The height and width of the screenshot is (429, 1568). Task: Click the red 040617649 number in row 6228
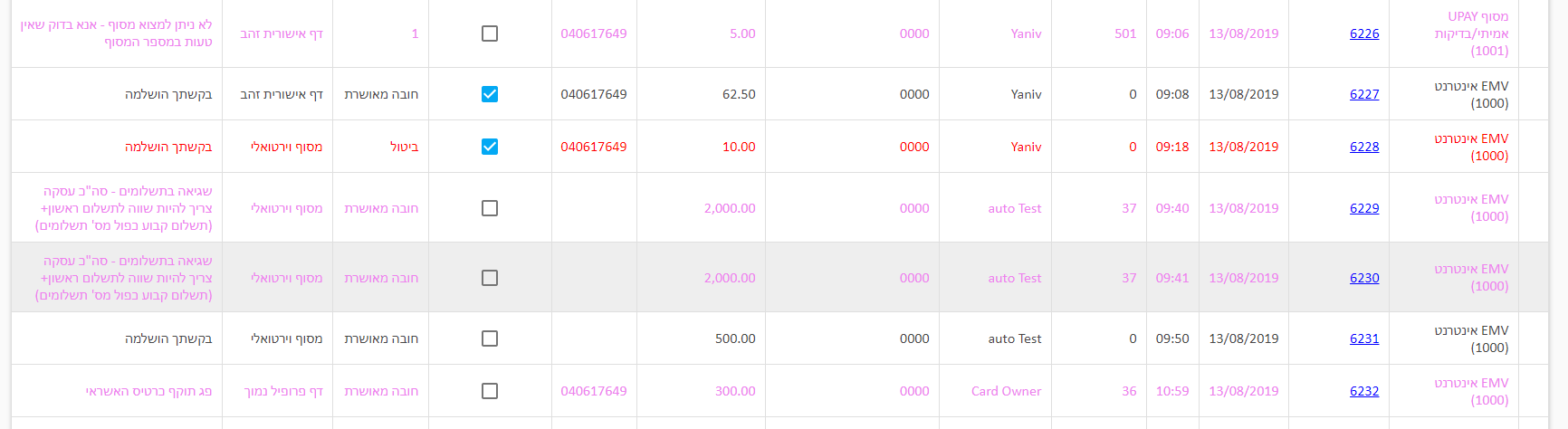coord(594,147)
